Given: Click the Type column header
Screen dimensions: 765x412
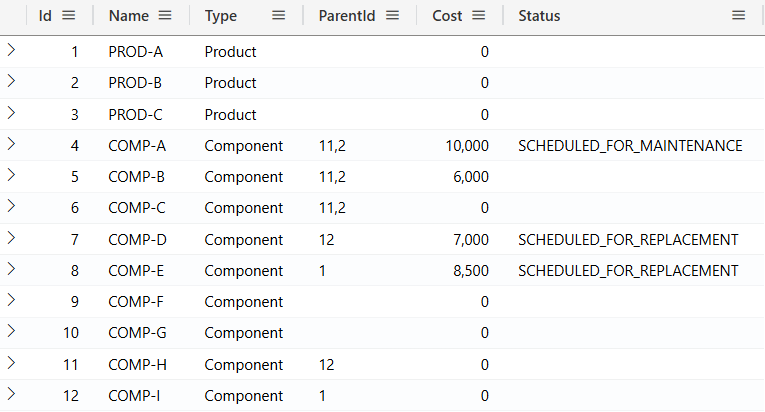Looking at the screenshot, I should pyautogui.click(x=221, y=16).
